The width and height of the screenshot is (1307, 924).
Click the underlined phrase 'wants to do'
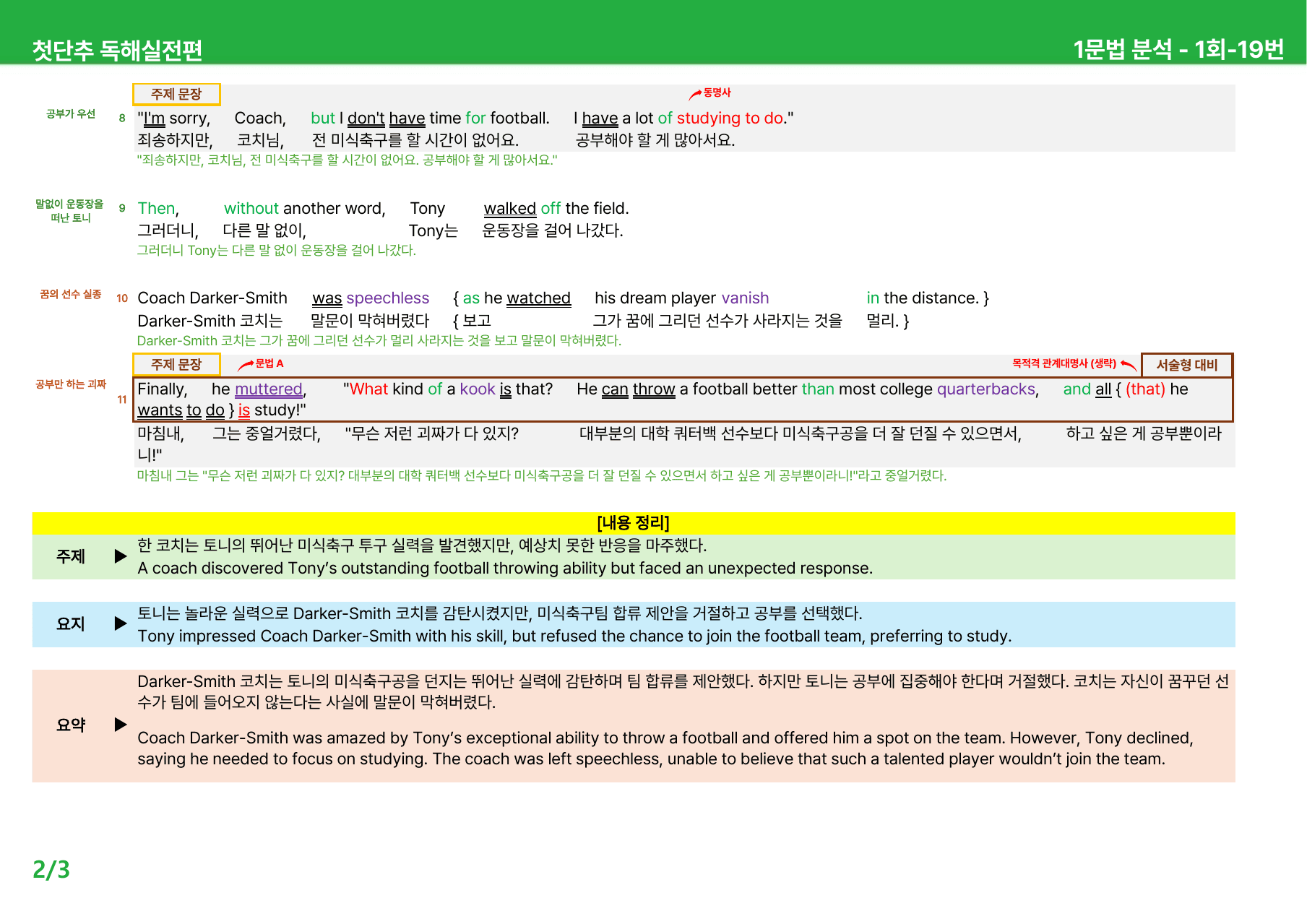coord(181,410)
